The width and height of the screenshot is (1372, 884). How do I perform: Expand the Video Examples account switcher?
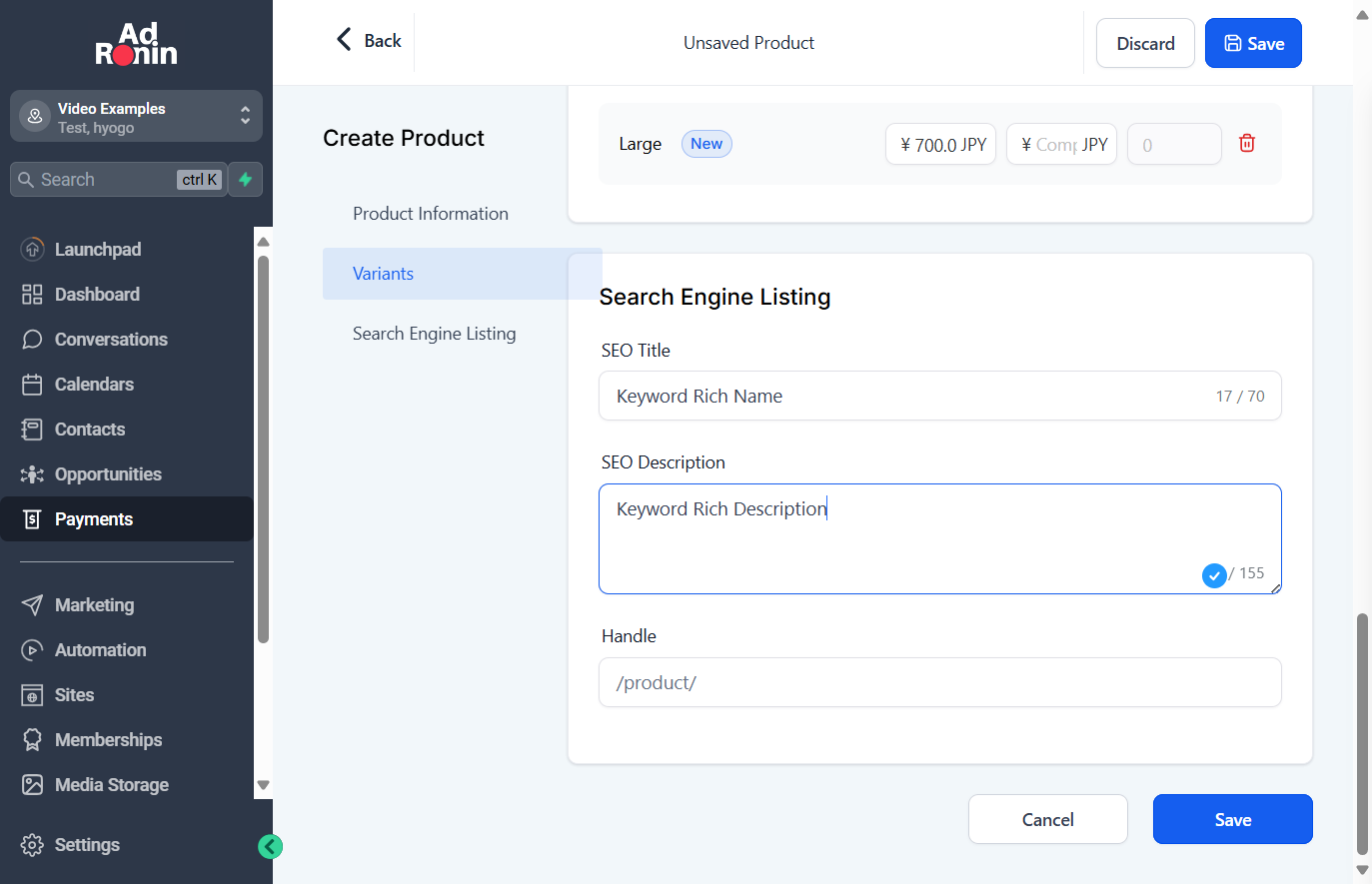point(136,117)
